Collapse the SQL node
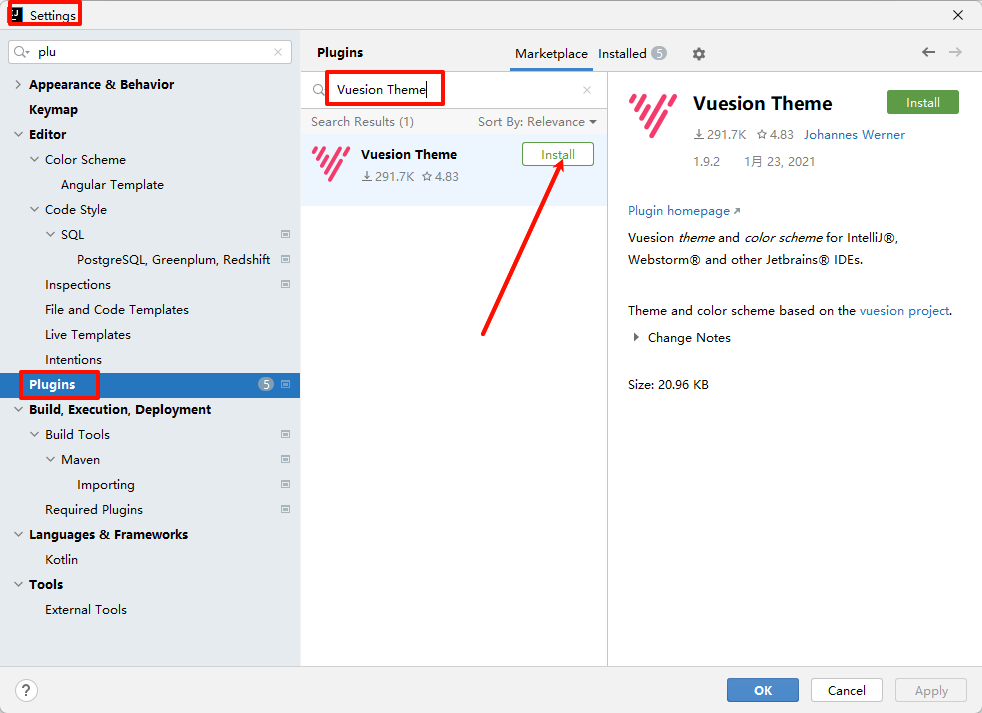This screenshot has height=713, width=982. 51,234
